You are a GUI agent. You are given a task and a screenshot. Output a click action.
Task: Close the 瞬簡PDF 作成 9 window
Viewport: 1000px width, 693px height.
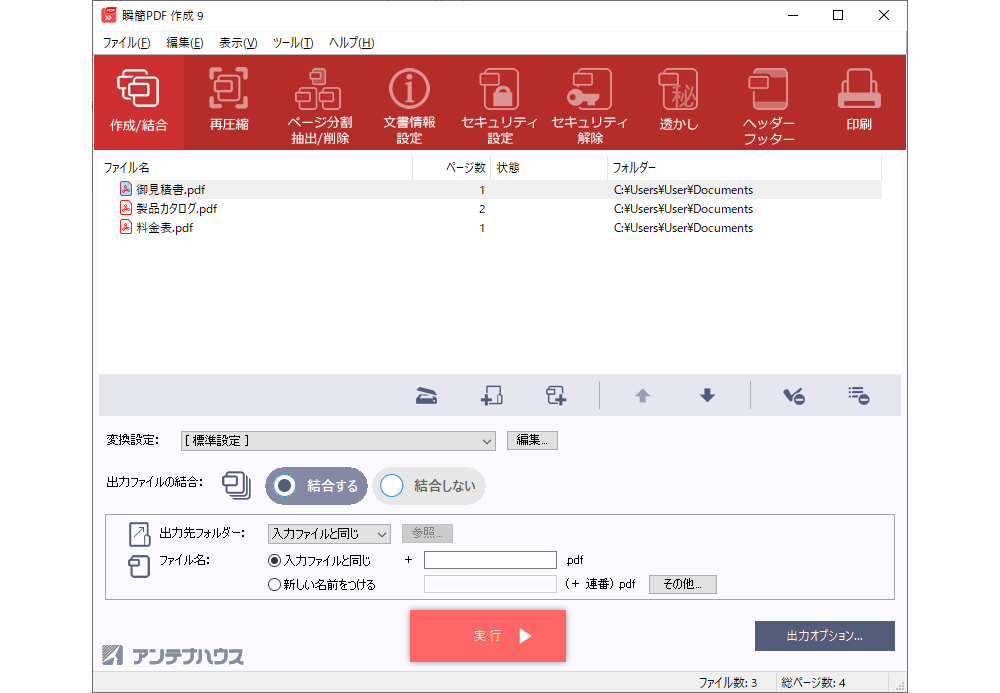pos(883,15)
